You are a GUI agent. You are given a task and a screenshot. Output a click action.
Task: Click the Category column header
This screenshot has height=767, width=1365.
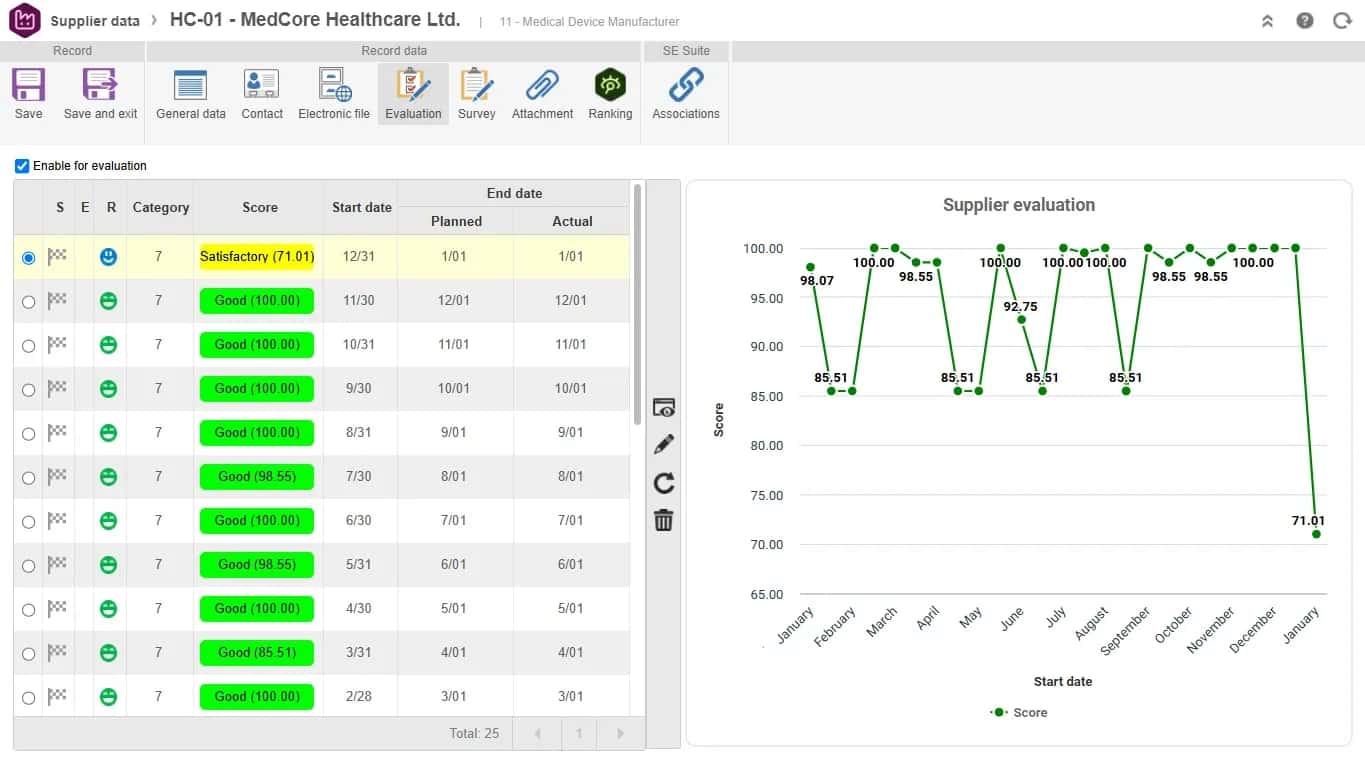pyautogui.click(x=160, y=207)
